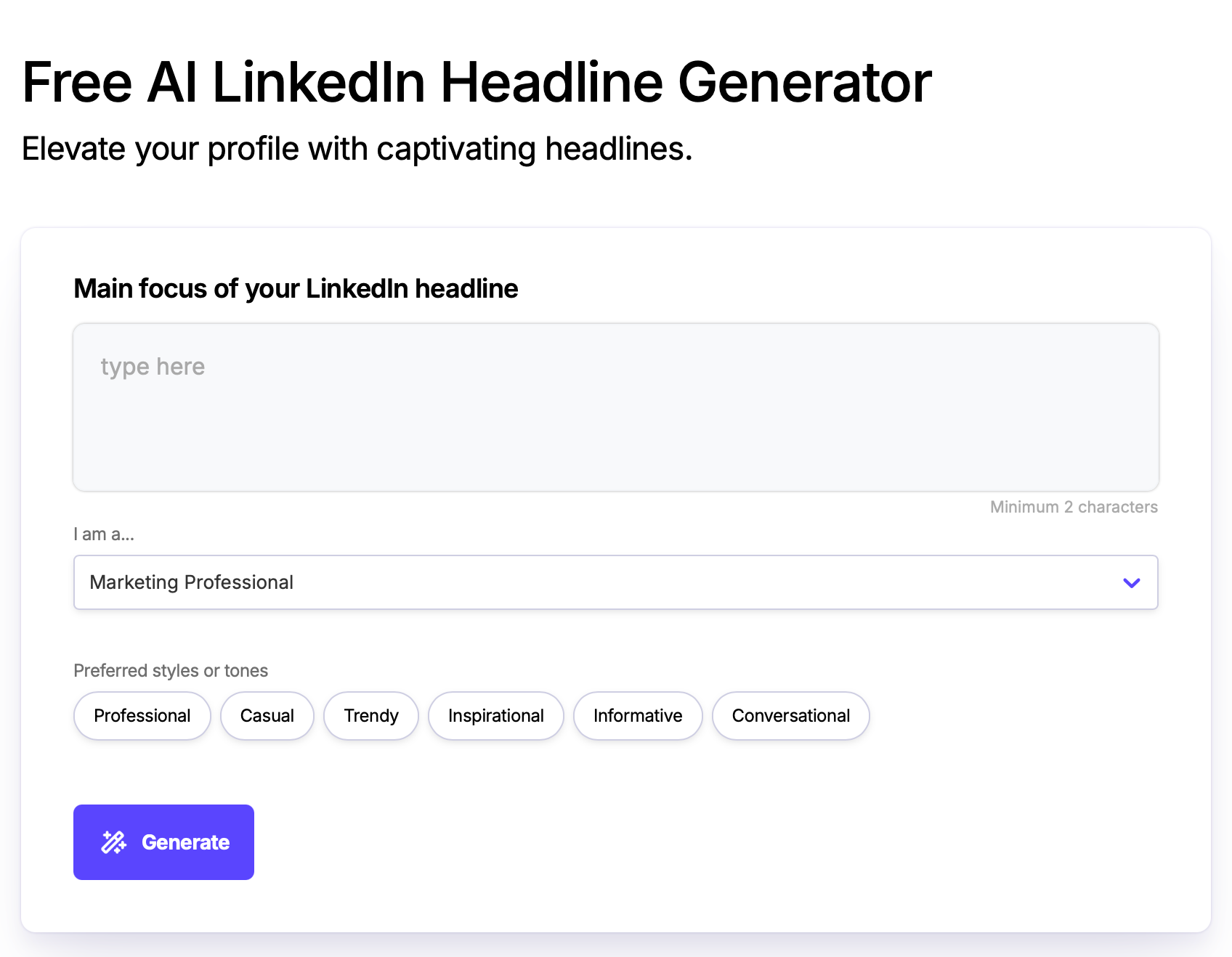The width and height of the screenshot is (1232, 957).
Task: Click the "Minimum 2 characters" hint text
Action: 1073,507
